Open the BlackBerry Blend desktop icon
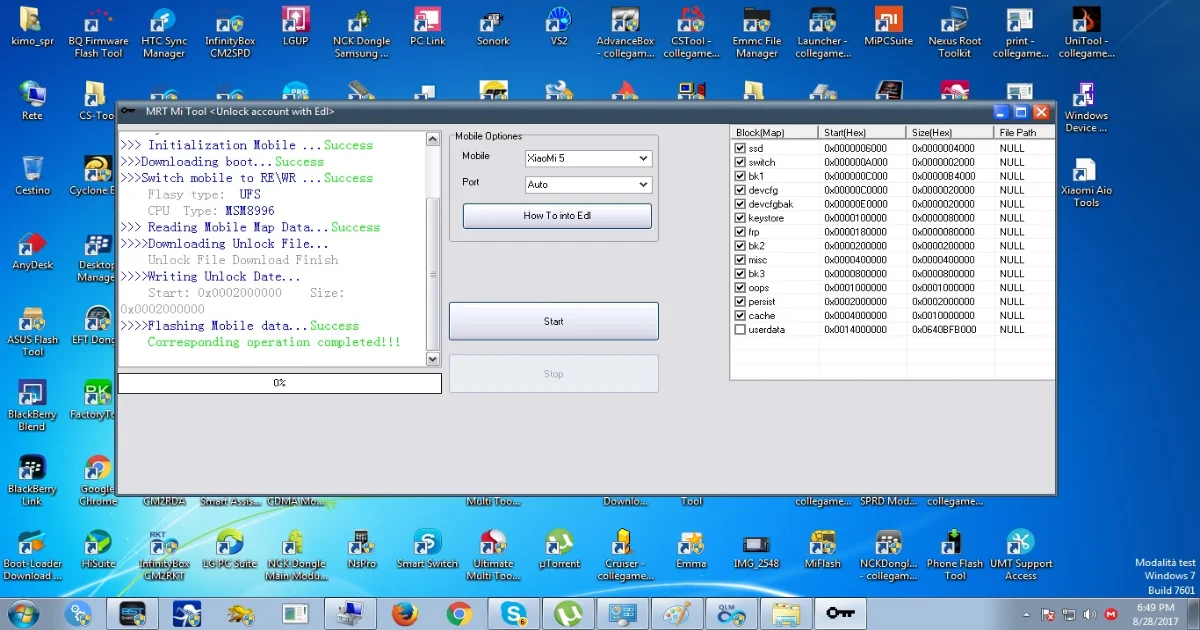 [32, 406]
